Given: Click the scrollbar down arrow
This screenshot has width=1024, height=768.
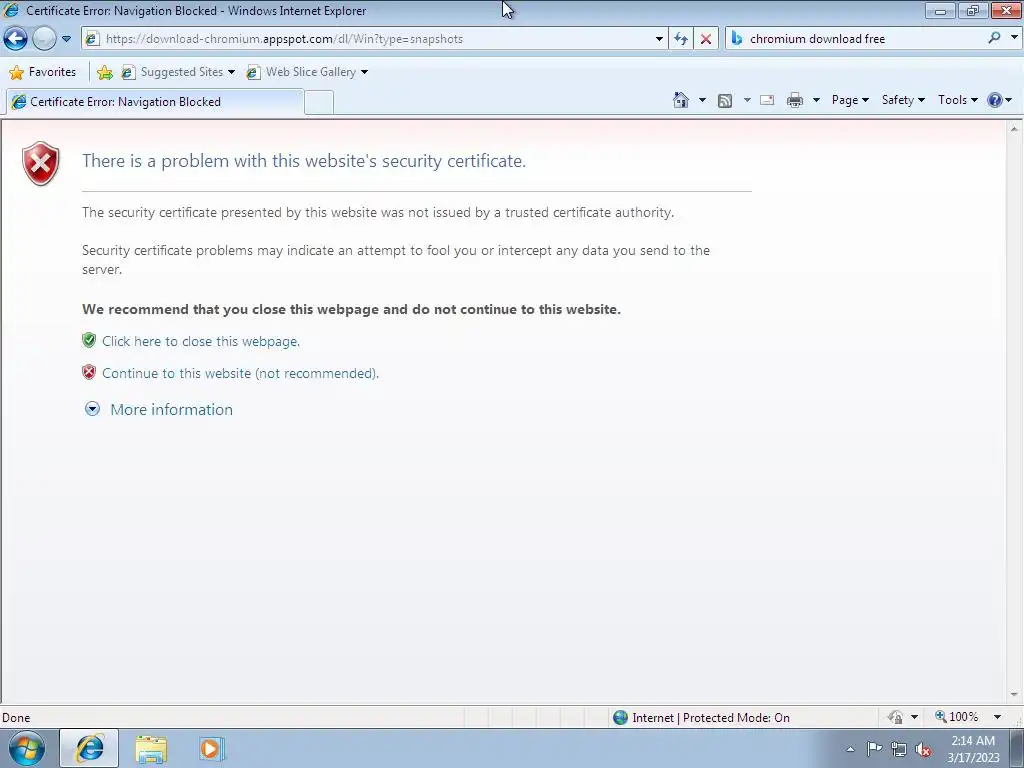Looking at the screenshot, I should [x=1014, y=695].
